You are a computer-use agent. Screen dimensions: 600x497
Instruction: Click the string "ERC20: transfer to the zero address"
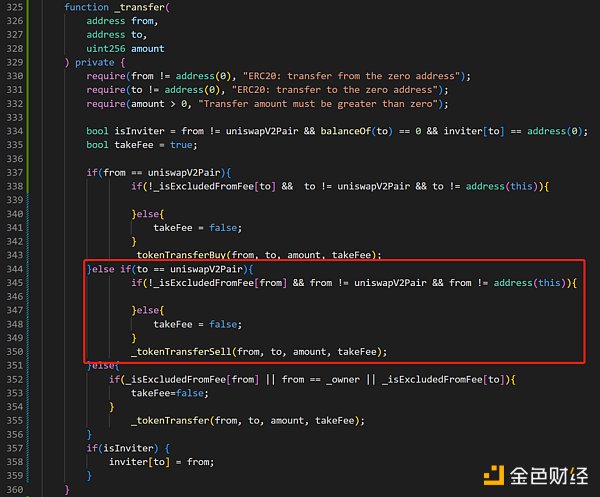point(335,90)
